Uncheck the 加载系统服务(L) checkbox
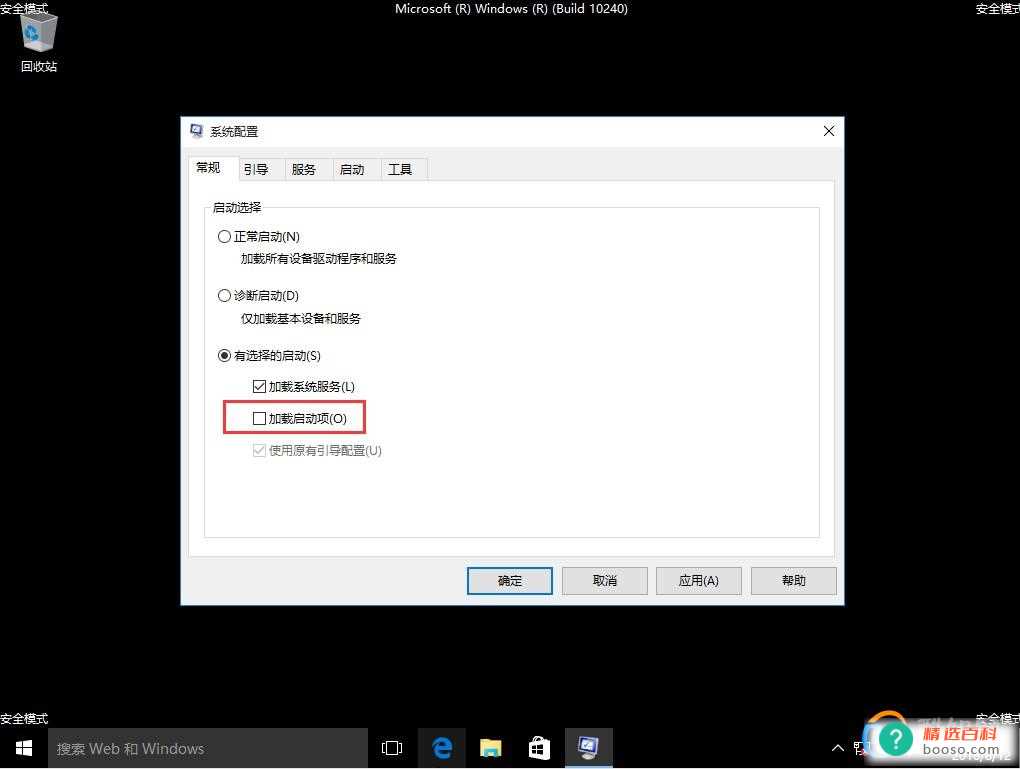The image size is (1020, 769). 258,386
